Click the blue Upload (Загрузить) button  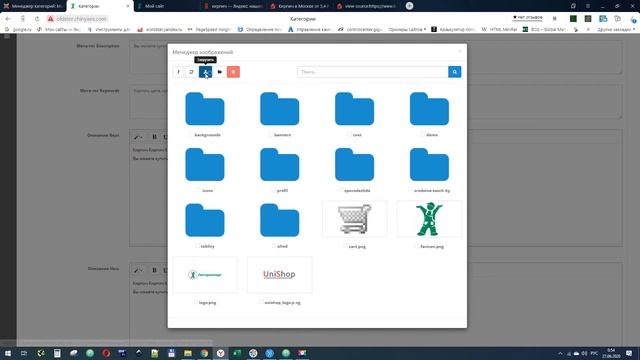pos(205,72)
